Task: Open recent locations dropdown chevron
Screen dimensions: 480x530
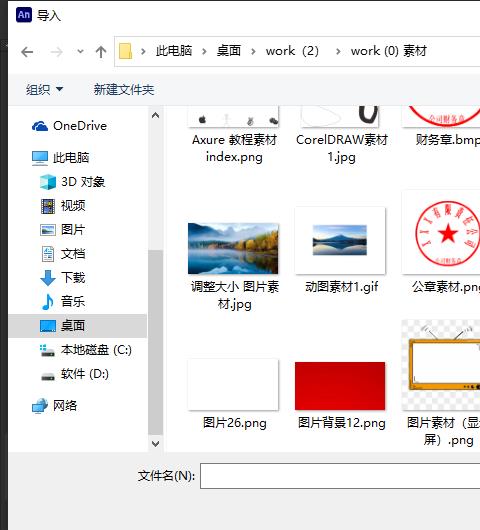Action: [x=80, y=52]
